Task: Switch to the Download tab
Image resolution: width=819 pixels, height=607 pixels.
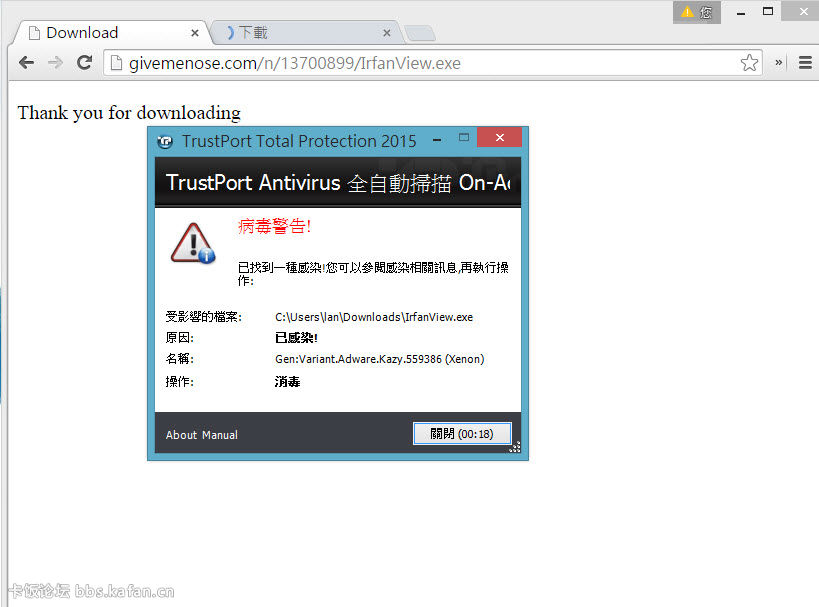Action: (100, 33)
